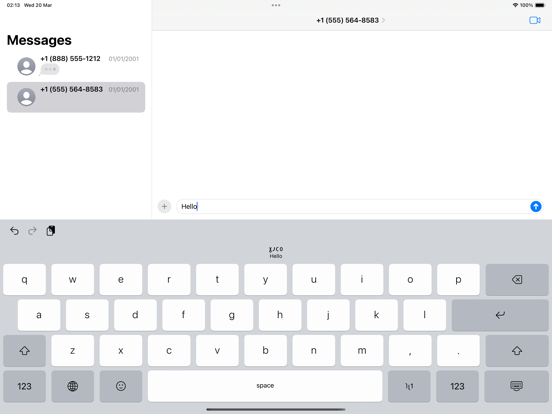Tap the s key

pyautogui.click(x=87, y=315)
